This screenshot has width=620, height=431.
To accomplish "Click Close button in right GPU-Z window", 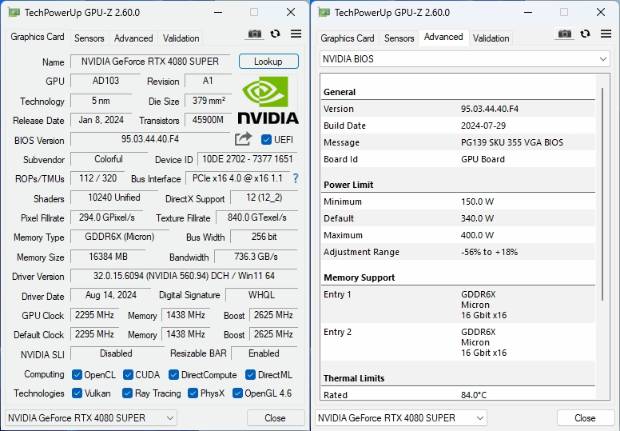I will 585,418.
